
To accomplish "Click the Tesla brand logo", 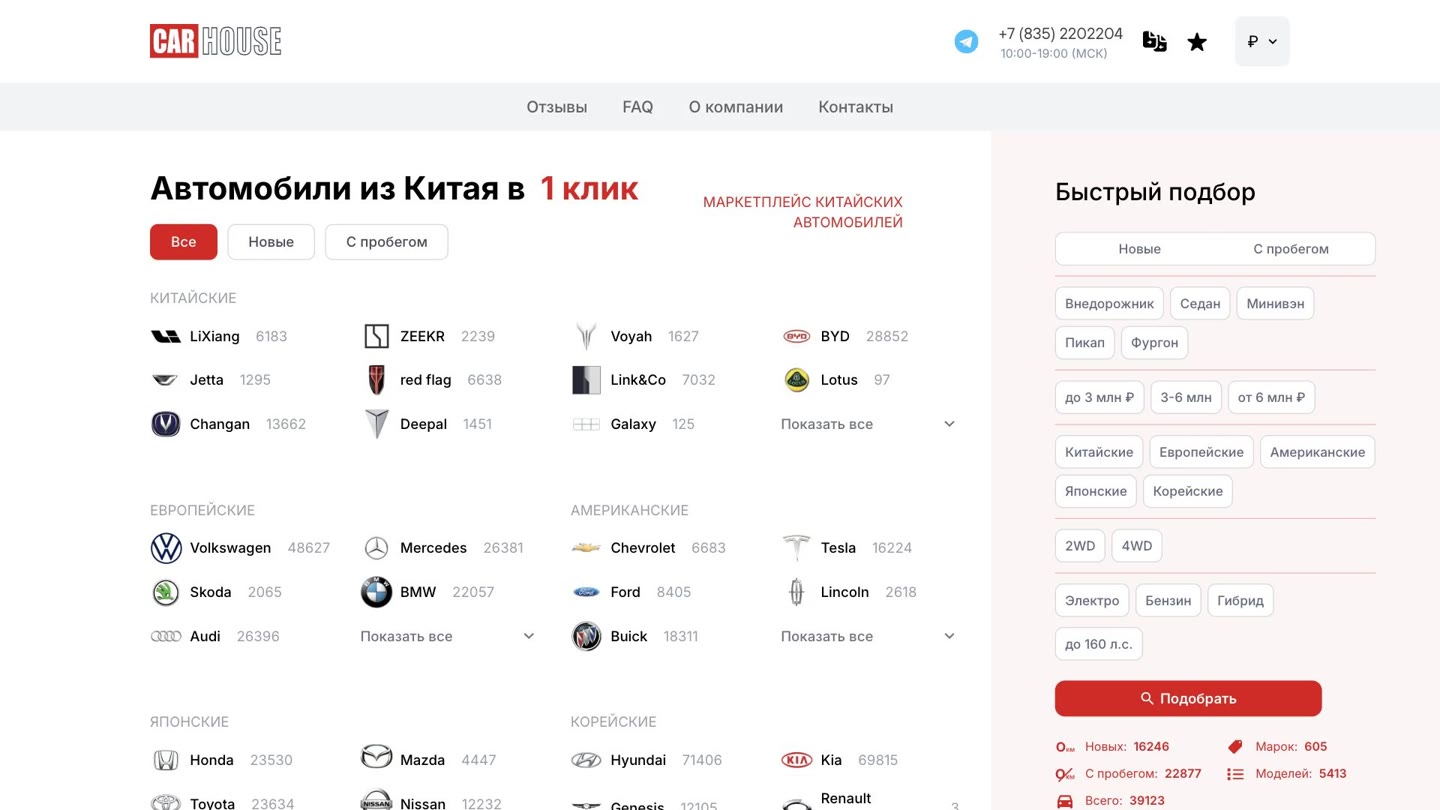I will tap(796, 548).
